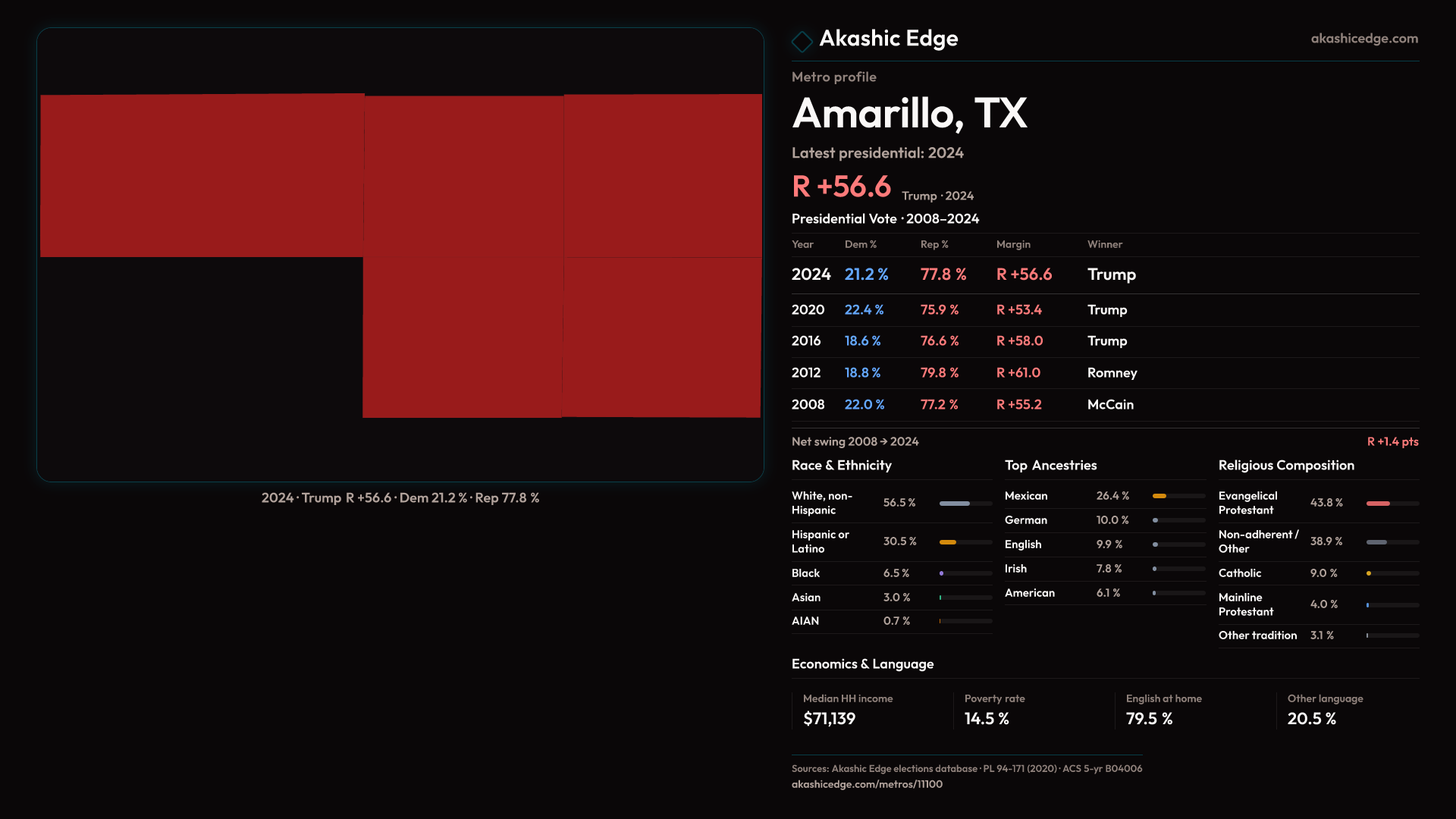Click the Net swing R +1.4 pts value
The image size is (1456, 819).
[x=1392, y=441]
